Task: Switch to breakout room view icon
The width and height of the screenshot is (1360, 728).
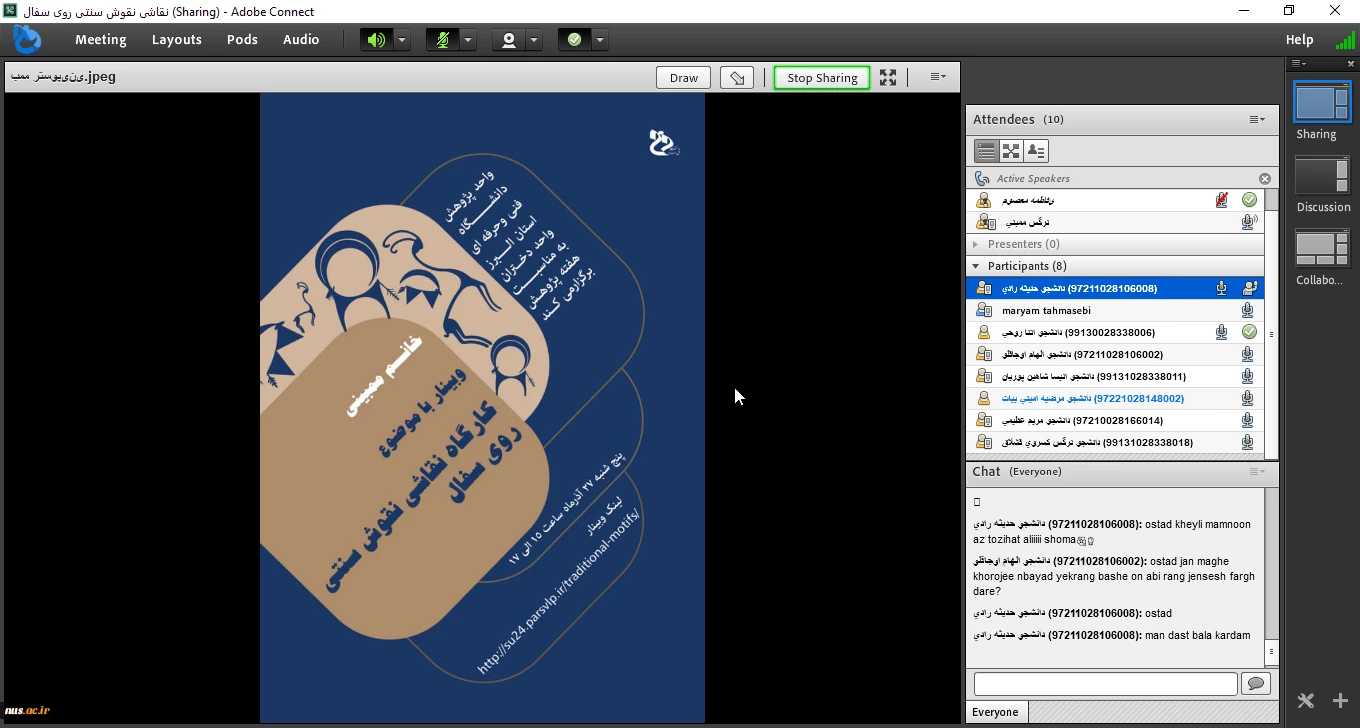Action: point(1011,151)
